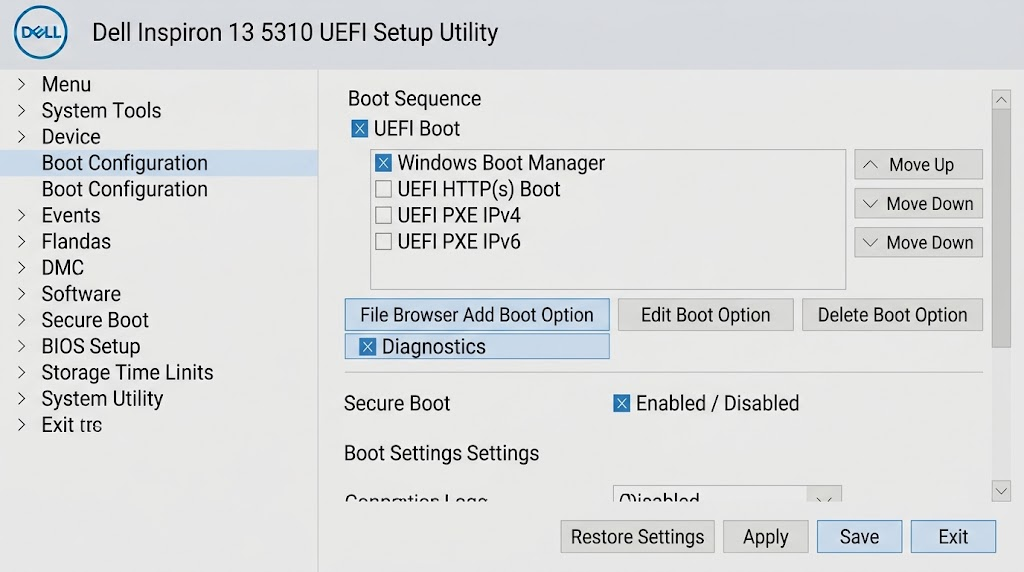This screenshot has height=572, width=1024.
Task: Click the Exit button at bottom
Action: tap(953, 537)
